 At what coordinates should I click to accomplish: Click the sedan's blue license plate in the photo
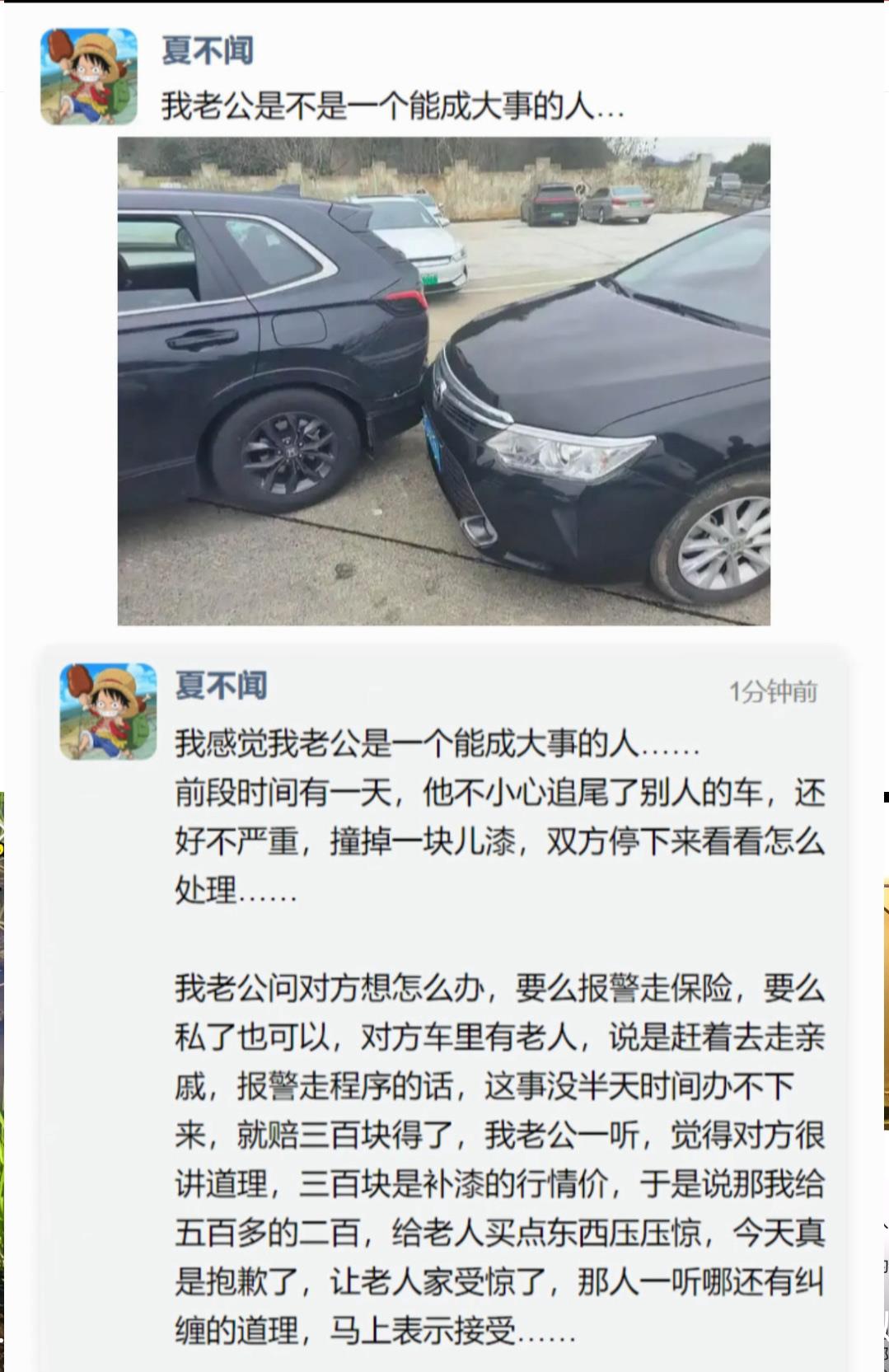(x=433, y=436)
